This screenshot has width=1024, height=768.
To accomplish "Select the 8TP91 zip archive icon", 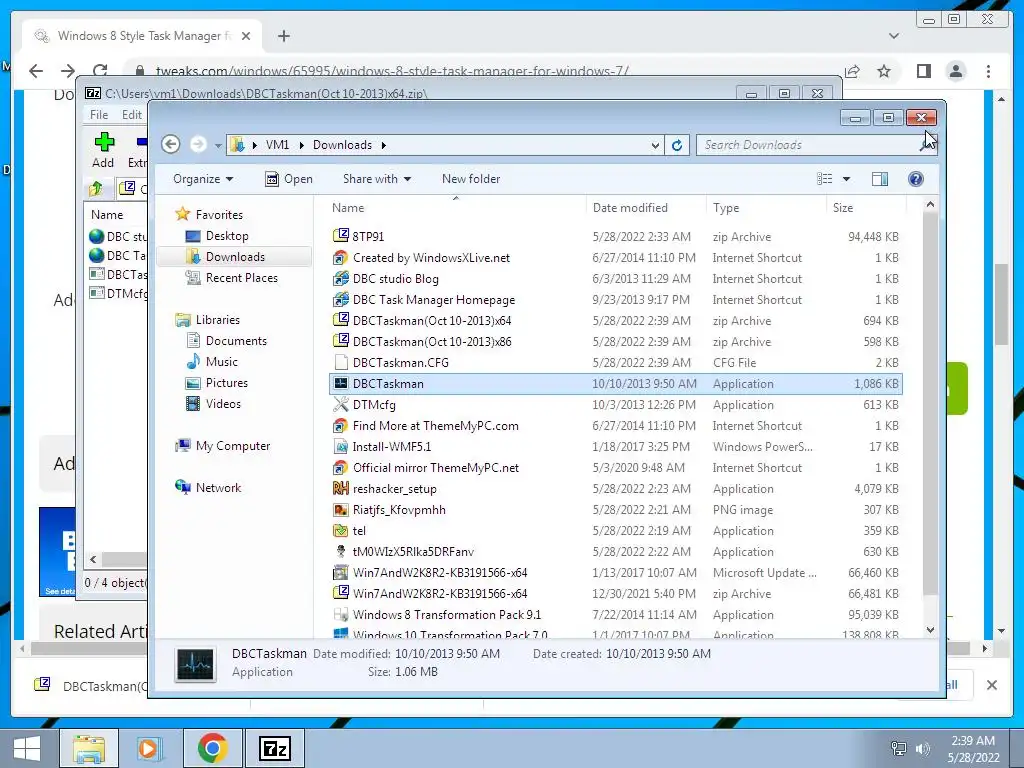I will [340, 236].
